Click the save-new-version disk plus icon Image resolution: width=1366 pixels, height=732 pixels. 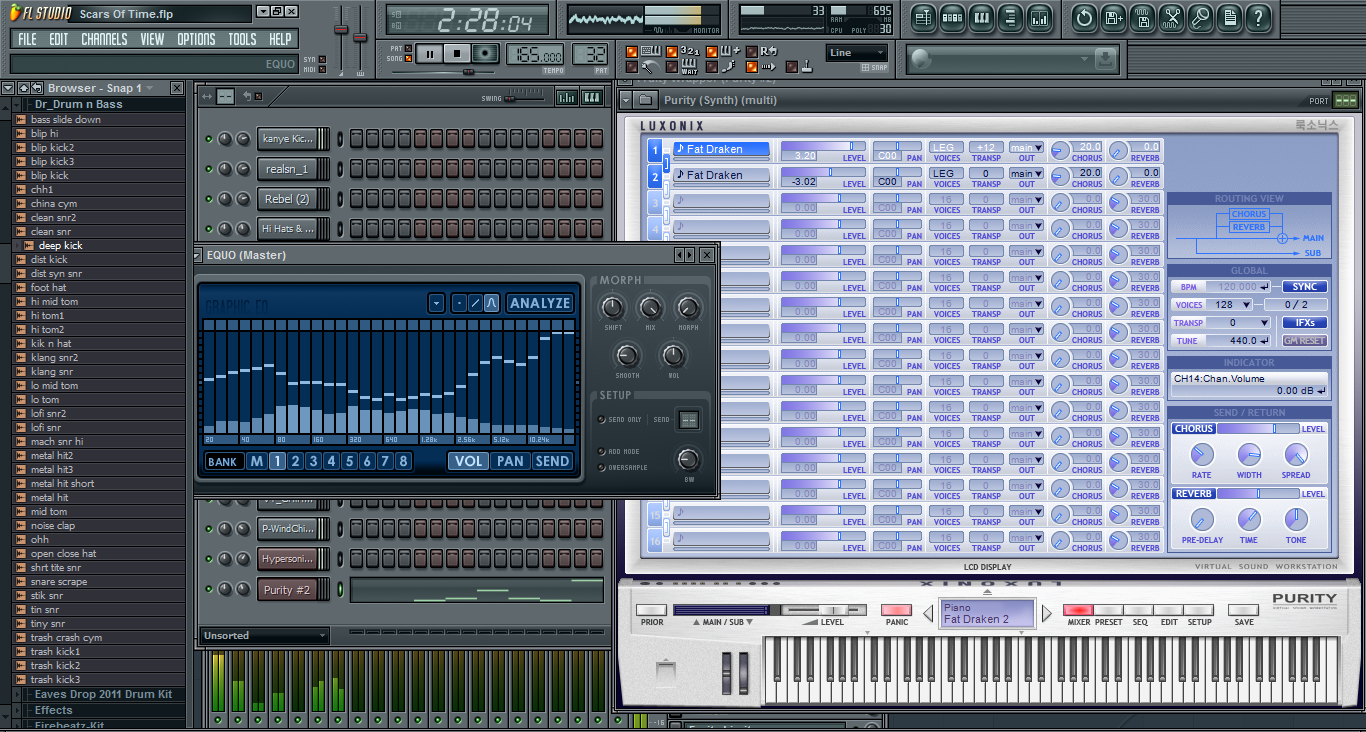(x=1113, y=17)
